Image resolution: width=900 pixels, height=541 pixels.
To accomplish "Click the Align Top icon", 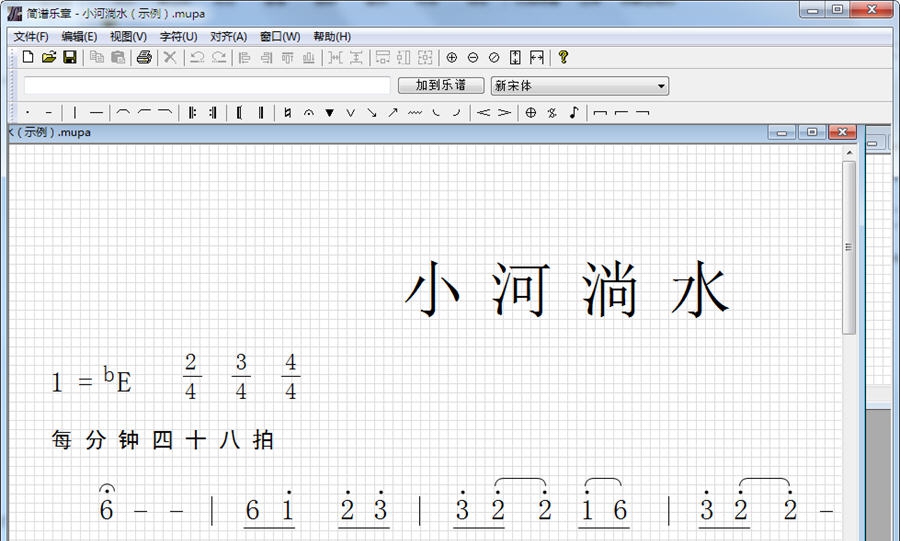I will [288, 57].
